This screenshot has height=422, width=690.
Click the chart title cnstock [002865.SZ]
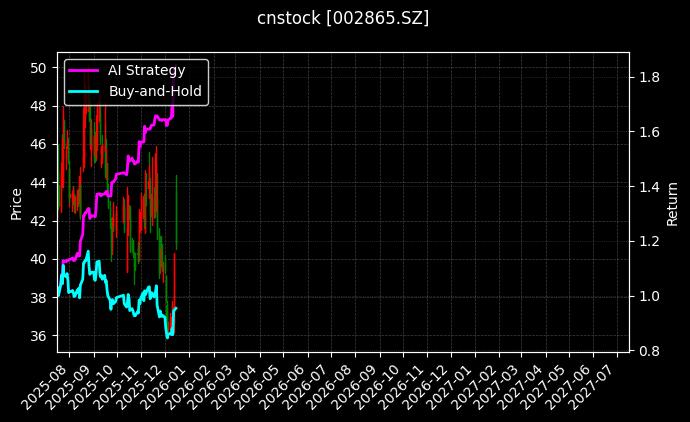(x=343, y=18)
